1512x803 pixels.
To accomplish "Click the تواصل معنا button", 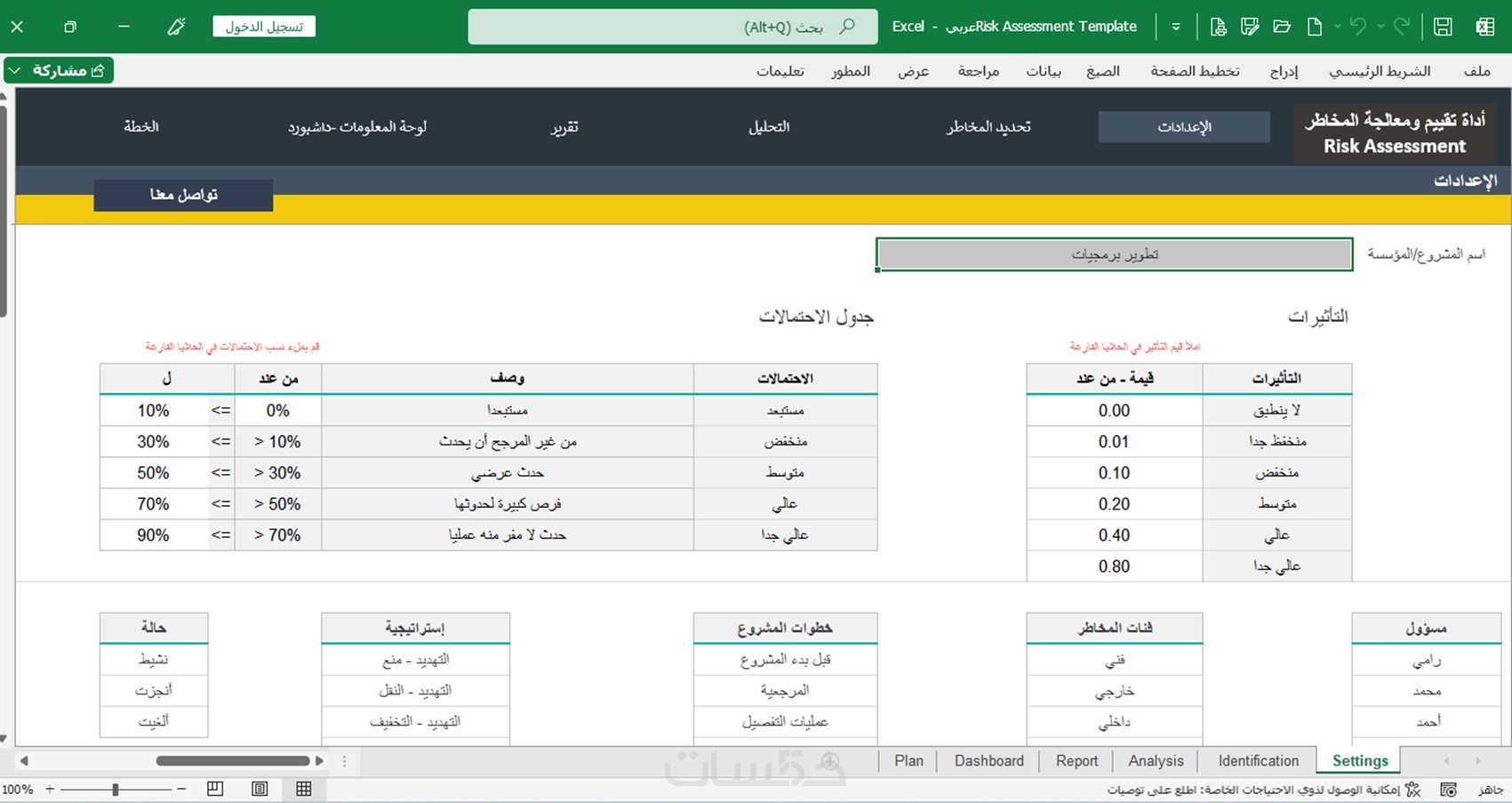I will pos(183,195).
